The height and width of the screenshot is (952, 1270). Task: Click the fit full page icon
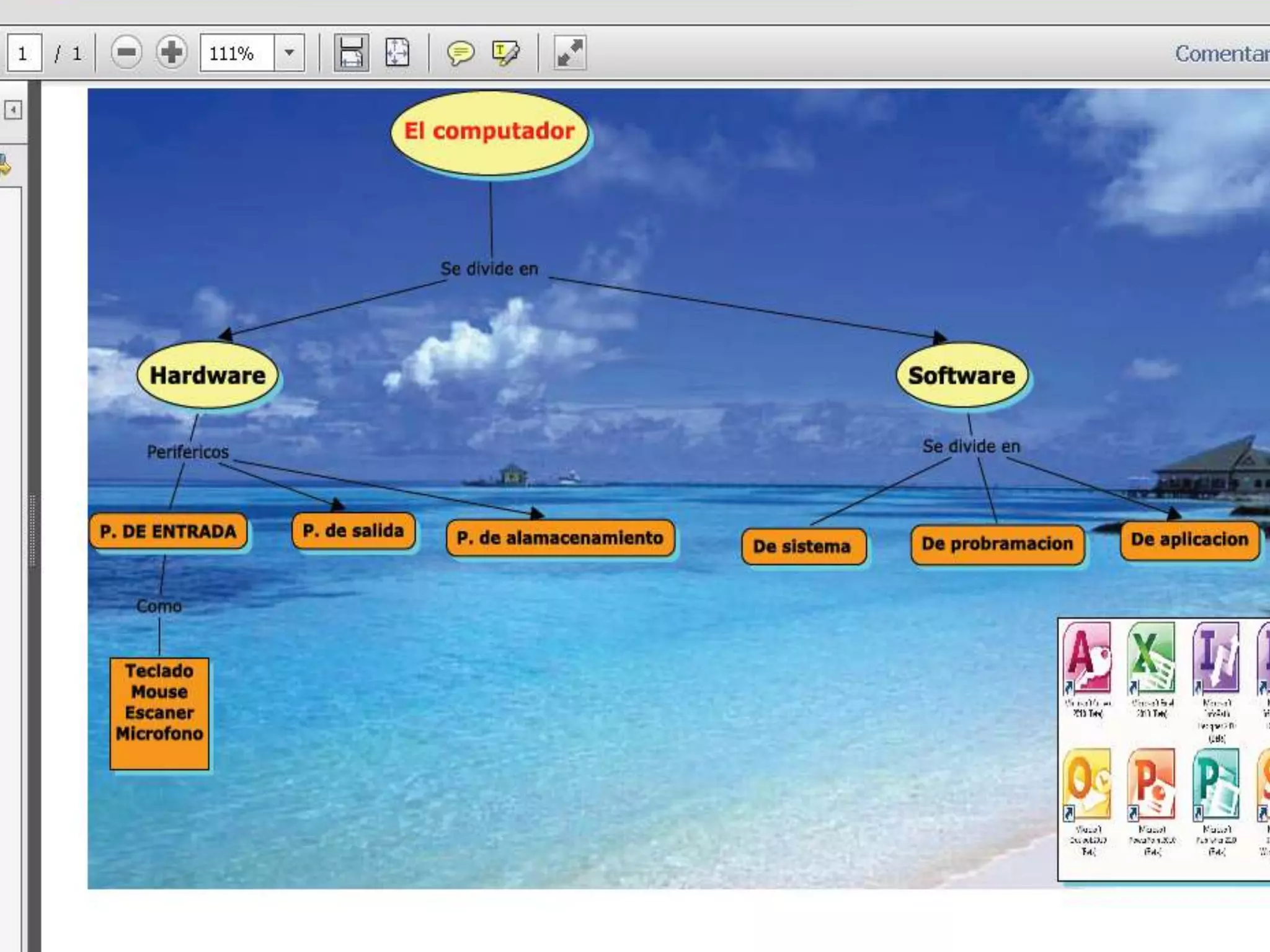397,53
